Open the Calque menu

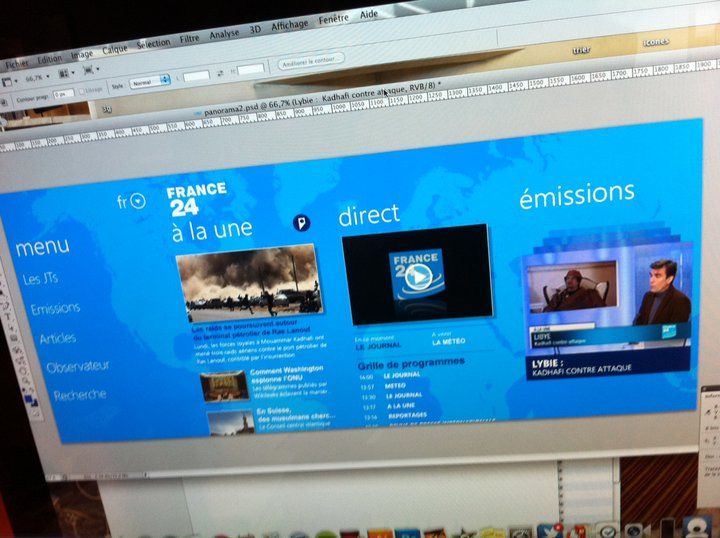115,49
